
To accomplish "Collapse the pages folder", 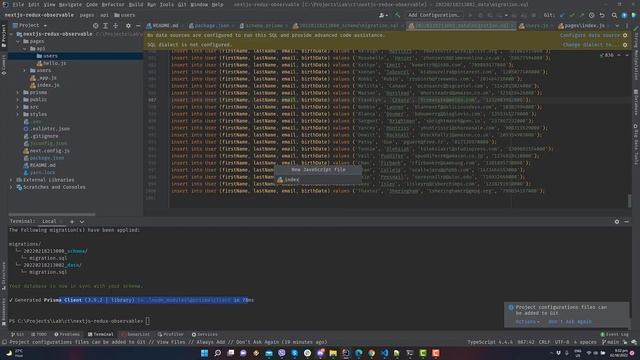I will coord(18,42).
